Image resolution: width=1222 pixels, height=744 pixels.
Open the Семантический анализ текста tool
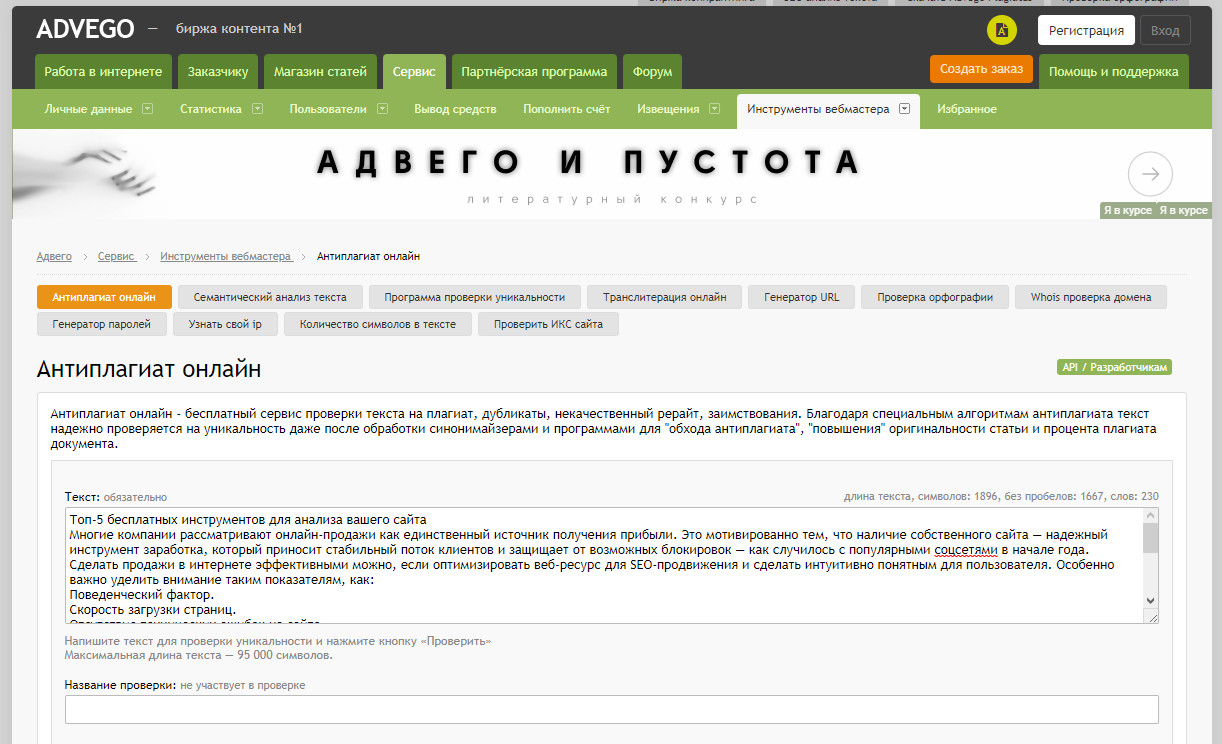click(270, 297)
